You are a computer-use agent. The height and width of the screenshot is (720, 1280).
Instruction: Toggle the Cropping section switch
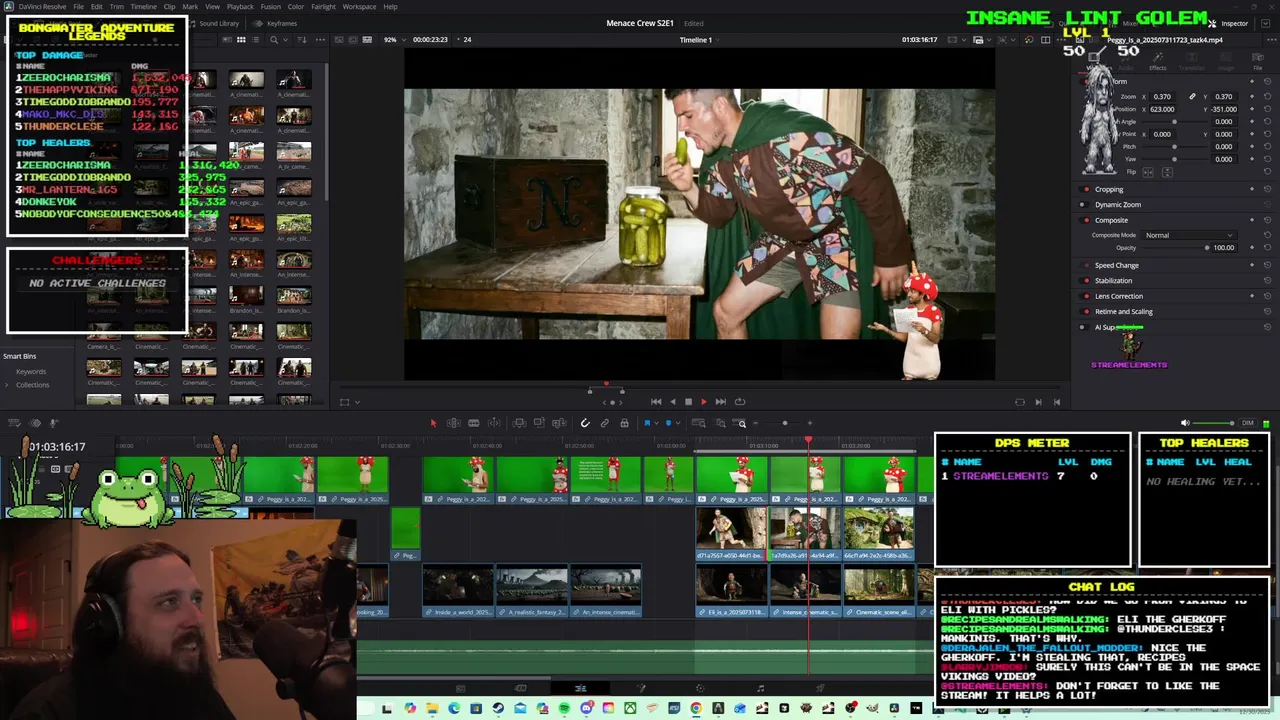(1086, 189)
